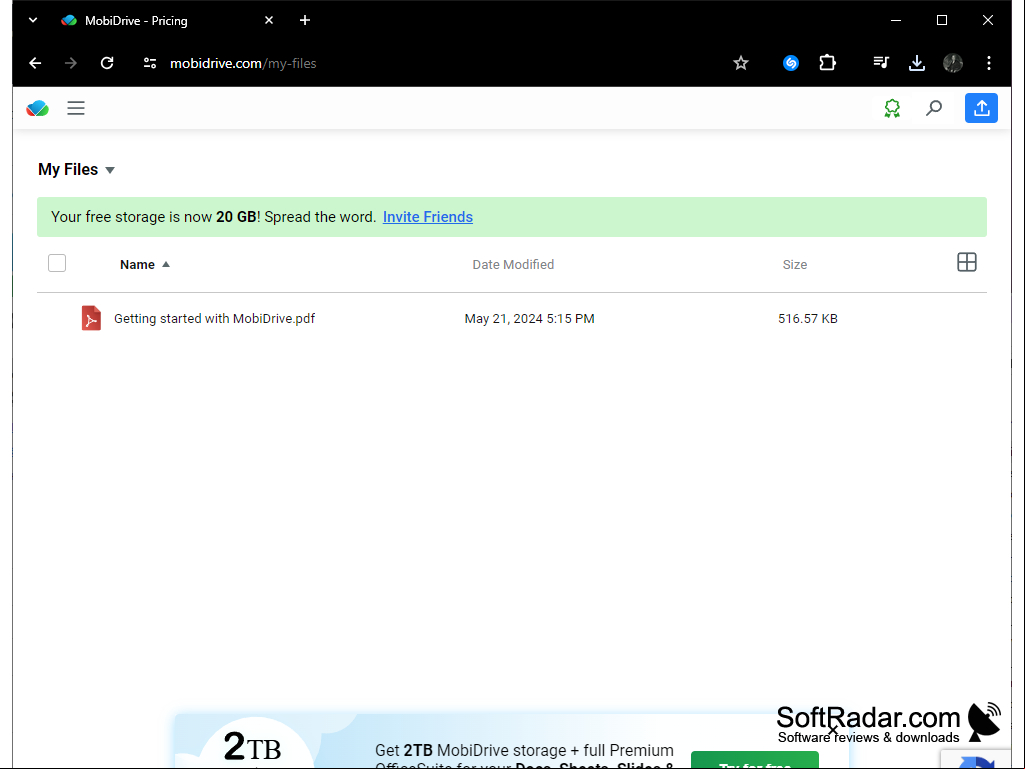Open the Shazam extension icon

click(x=791, y=63)
